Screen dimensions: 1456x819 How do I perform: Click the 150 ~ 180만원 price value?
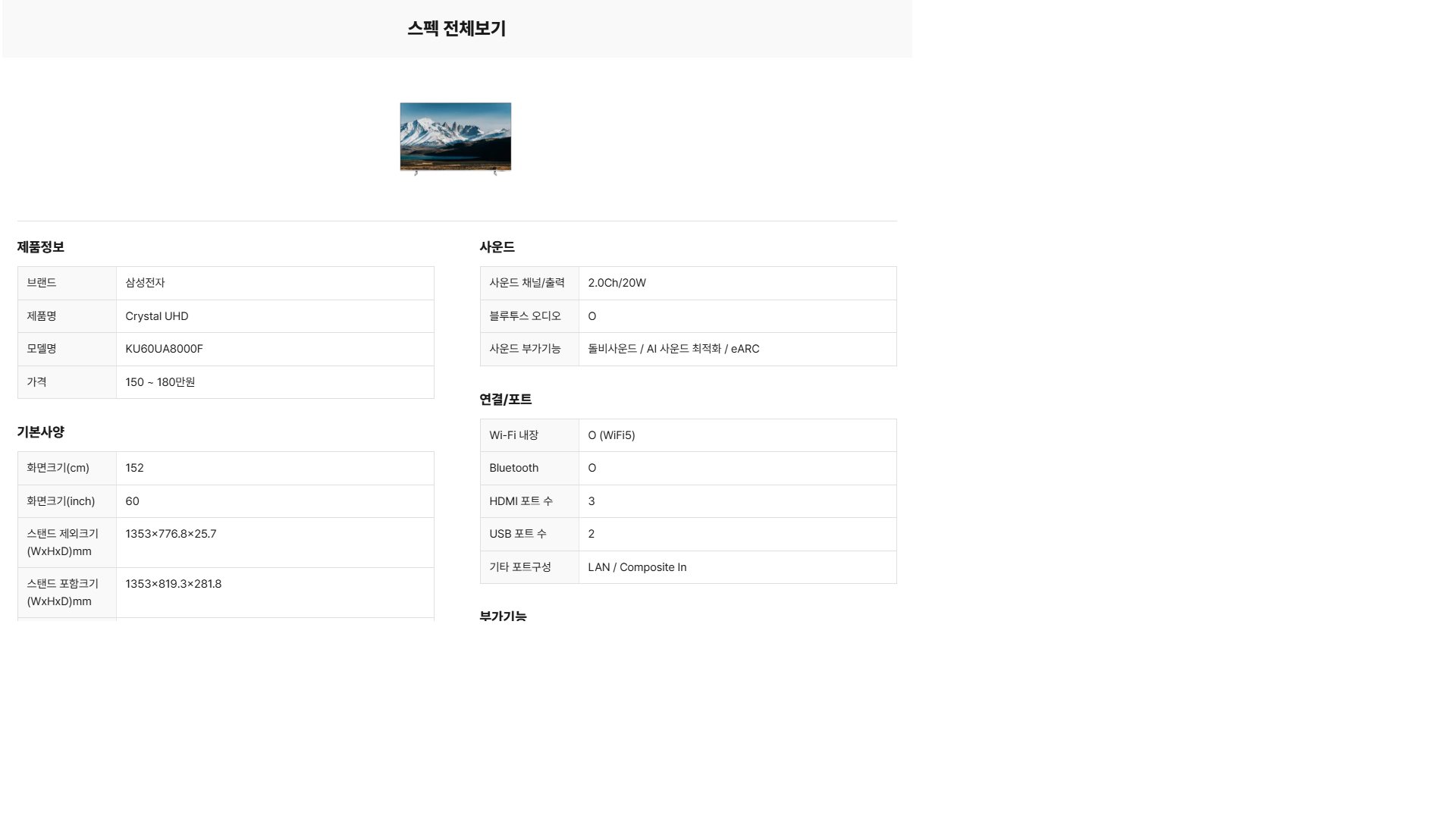click(160, 382)
